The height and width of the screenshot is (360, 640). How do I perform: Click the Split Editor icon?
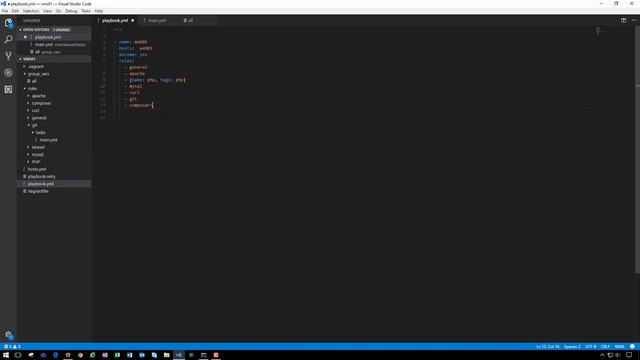623,20
